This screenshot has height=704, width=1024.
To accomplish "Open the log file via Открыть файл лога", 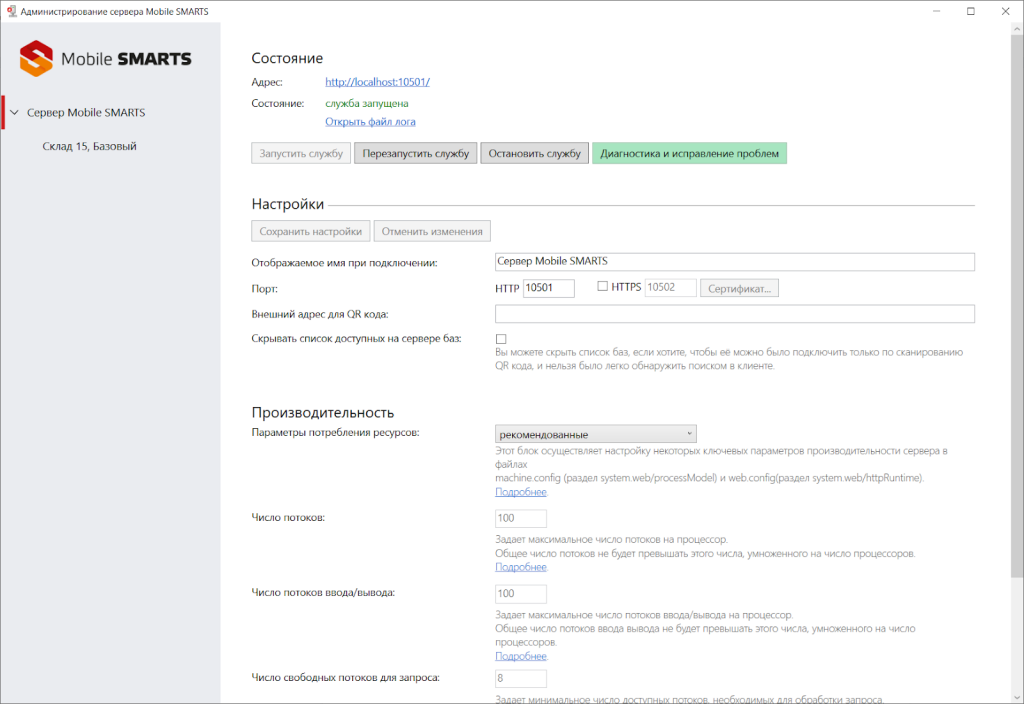I will [370, 121].
